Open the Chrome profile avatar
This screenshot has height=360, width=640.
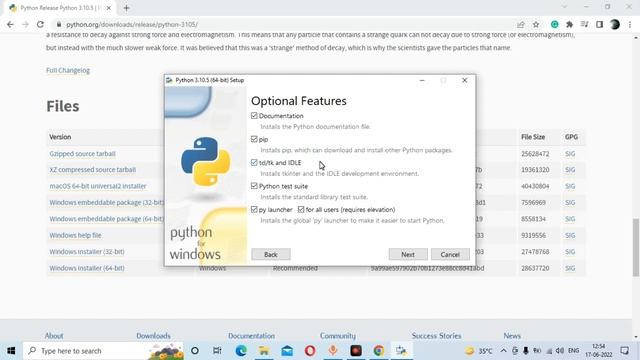point(615,24)
